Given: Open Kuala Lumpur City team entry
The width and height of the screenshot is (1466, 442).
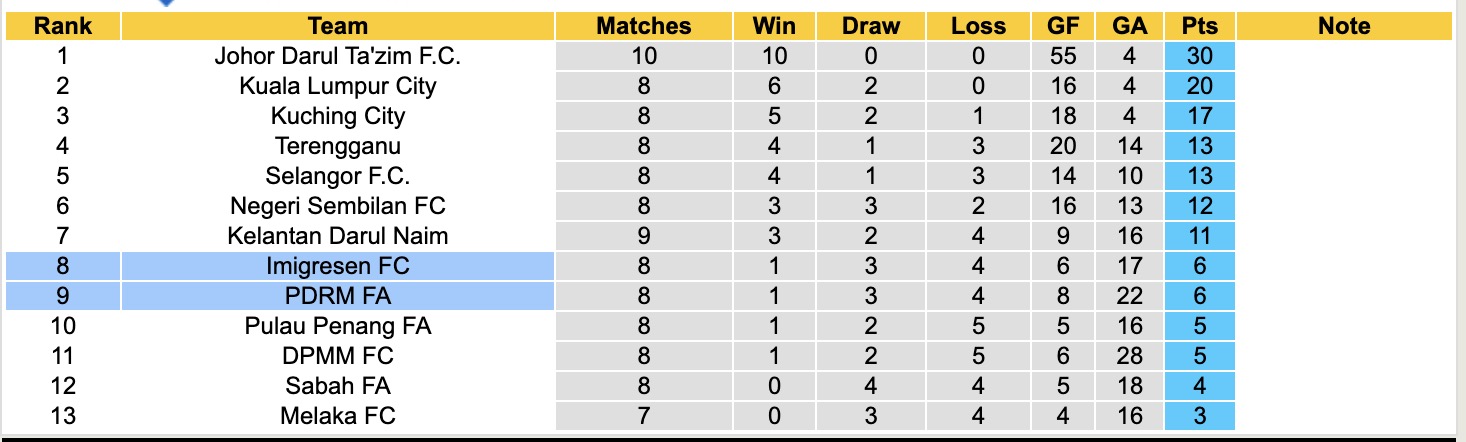Looking at the screenshot, I should click(338, 86).
